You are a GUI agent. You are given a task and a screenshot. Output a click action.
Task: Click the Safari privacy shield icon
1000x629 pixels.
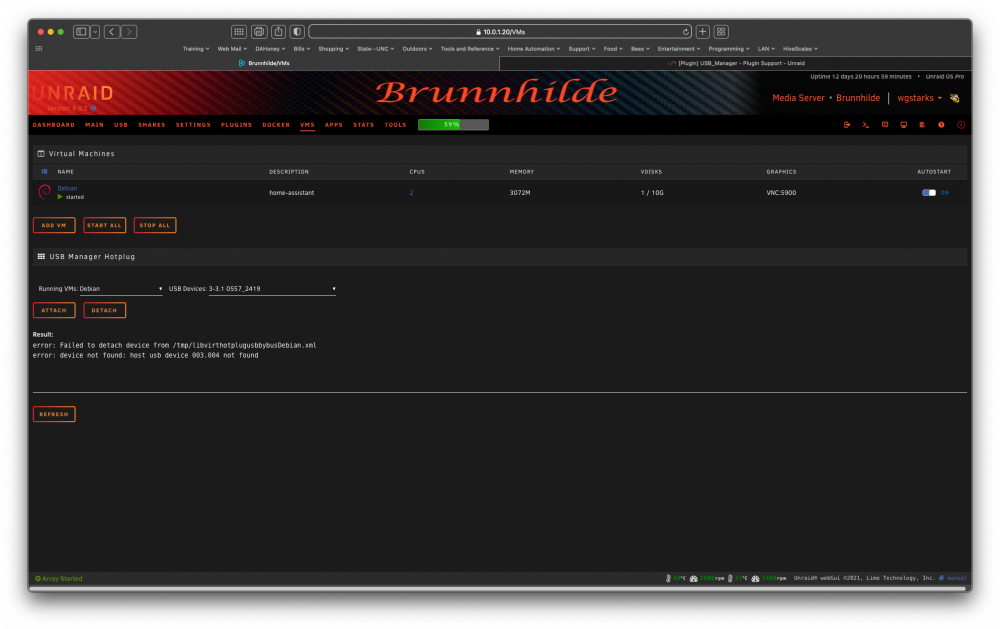(x=297, y=31)
